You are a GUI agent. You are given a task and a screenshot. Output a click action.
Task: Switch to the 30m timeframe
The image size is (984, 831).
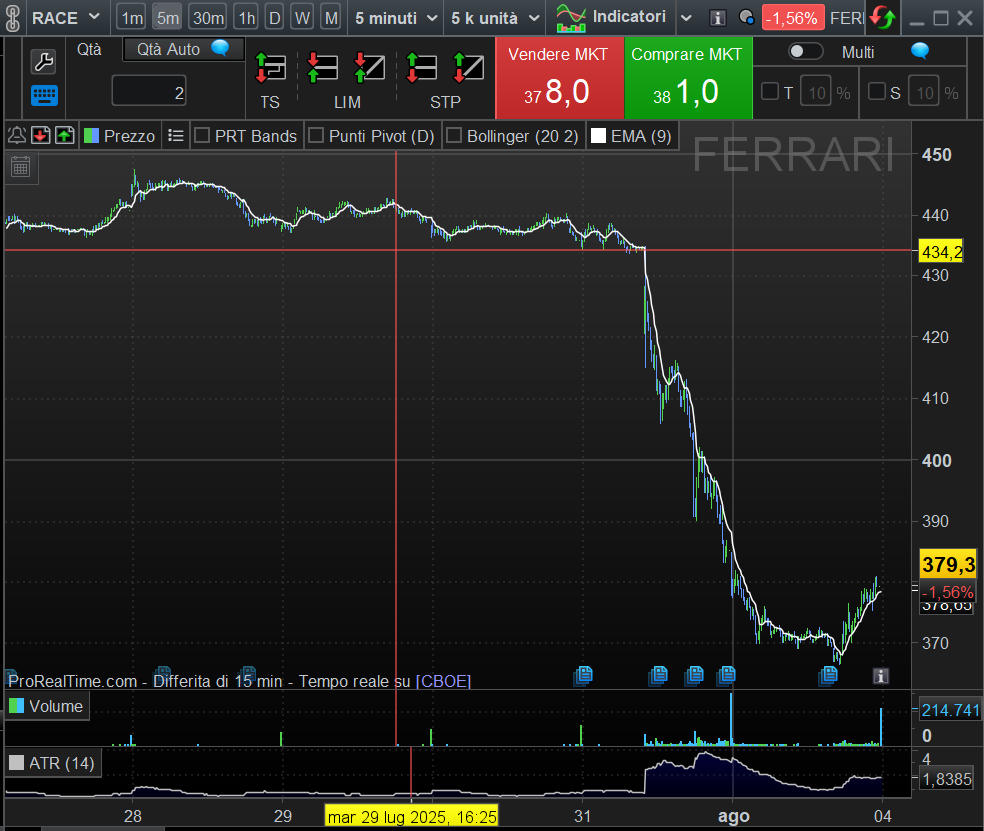click(208, 18)
